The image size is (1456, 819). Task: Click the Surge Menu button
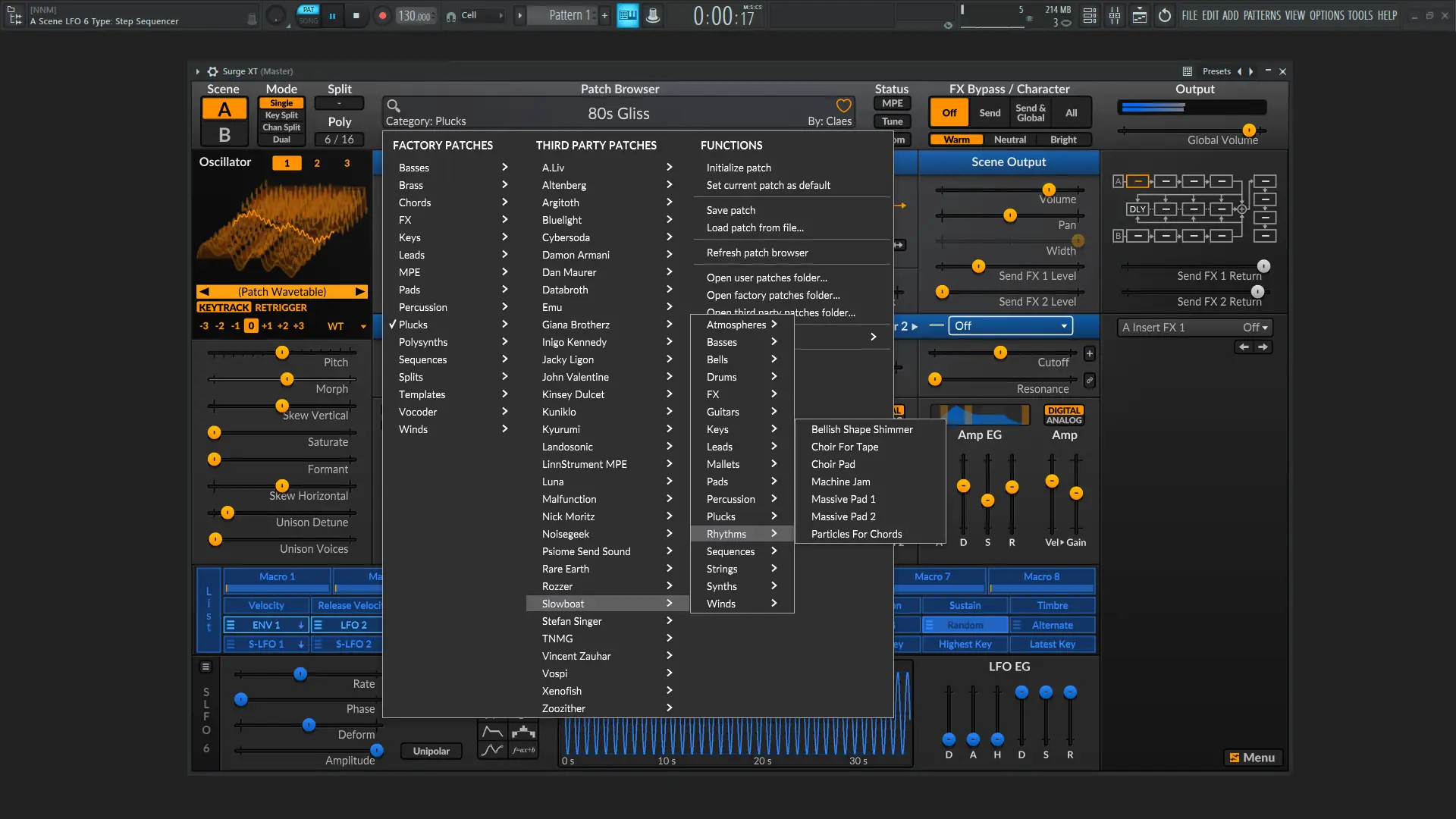coord(1251,758)
